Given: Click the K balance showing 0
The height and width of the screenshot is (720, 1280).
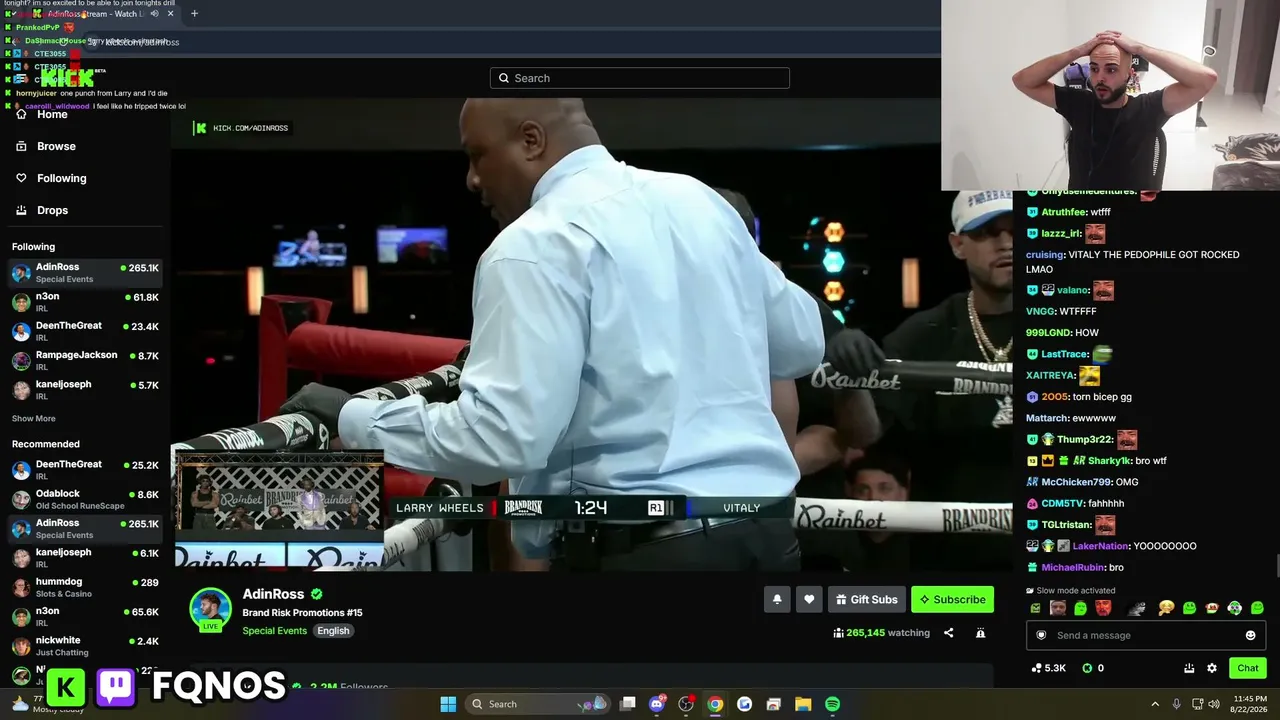Looking at the screenshot, I should tap(1093, 668).
